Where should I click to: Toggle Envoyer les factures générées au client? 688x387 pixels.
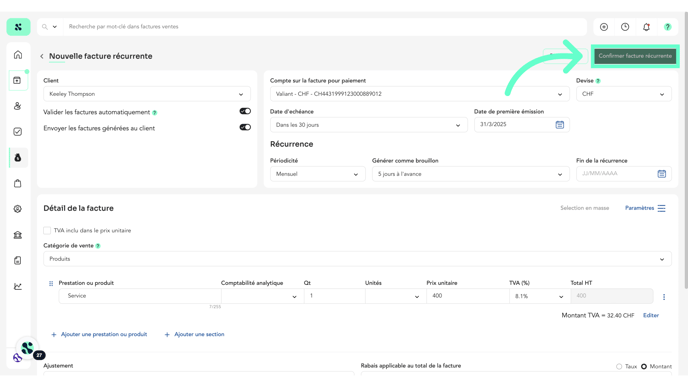coord(245,127)
